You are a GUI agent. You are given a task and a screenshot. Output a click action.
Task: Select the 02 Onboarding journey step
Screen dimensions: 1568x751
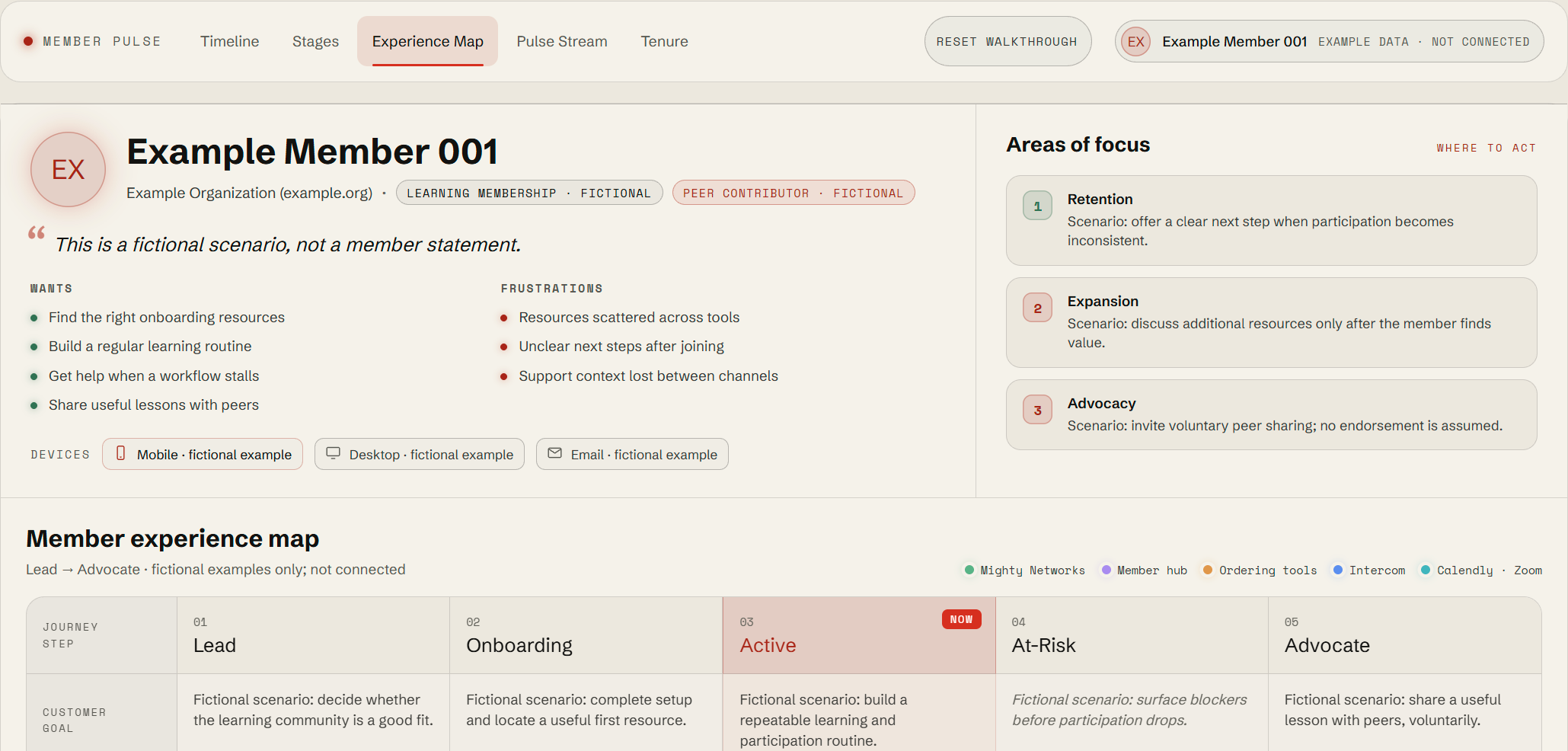coord(586,635)
